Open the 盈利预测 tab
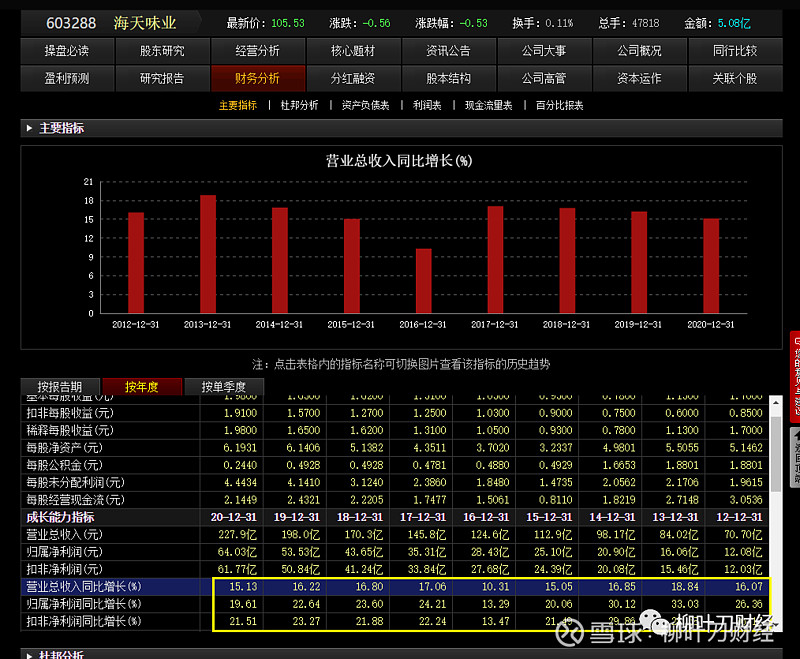 (67, 79)
